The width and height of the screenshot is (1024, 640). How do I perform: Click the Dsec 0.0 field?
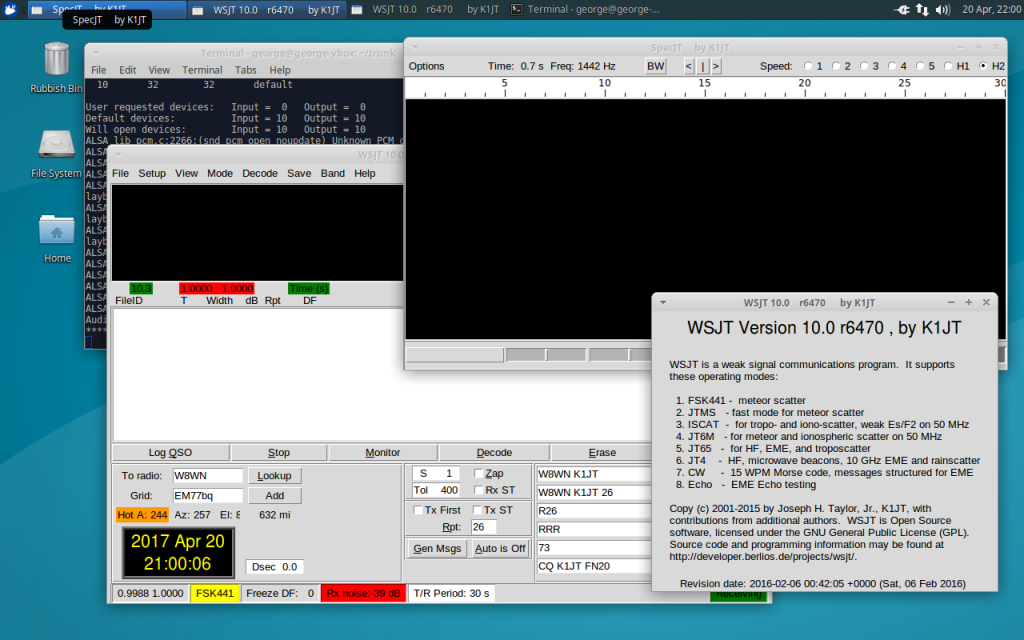274,567
